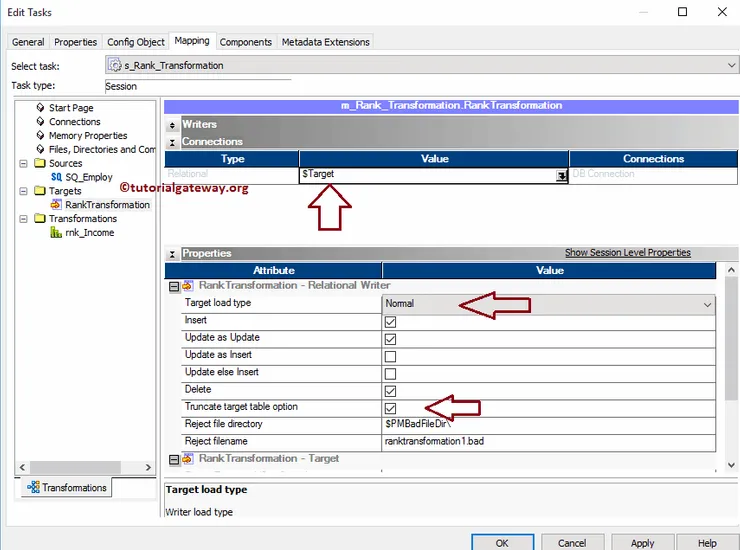Click the Transformations view icon at bottom

(32, 488)
